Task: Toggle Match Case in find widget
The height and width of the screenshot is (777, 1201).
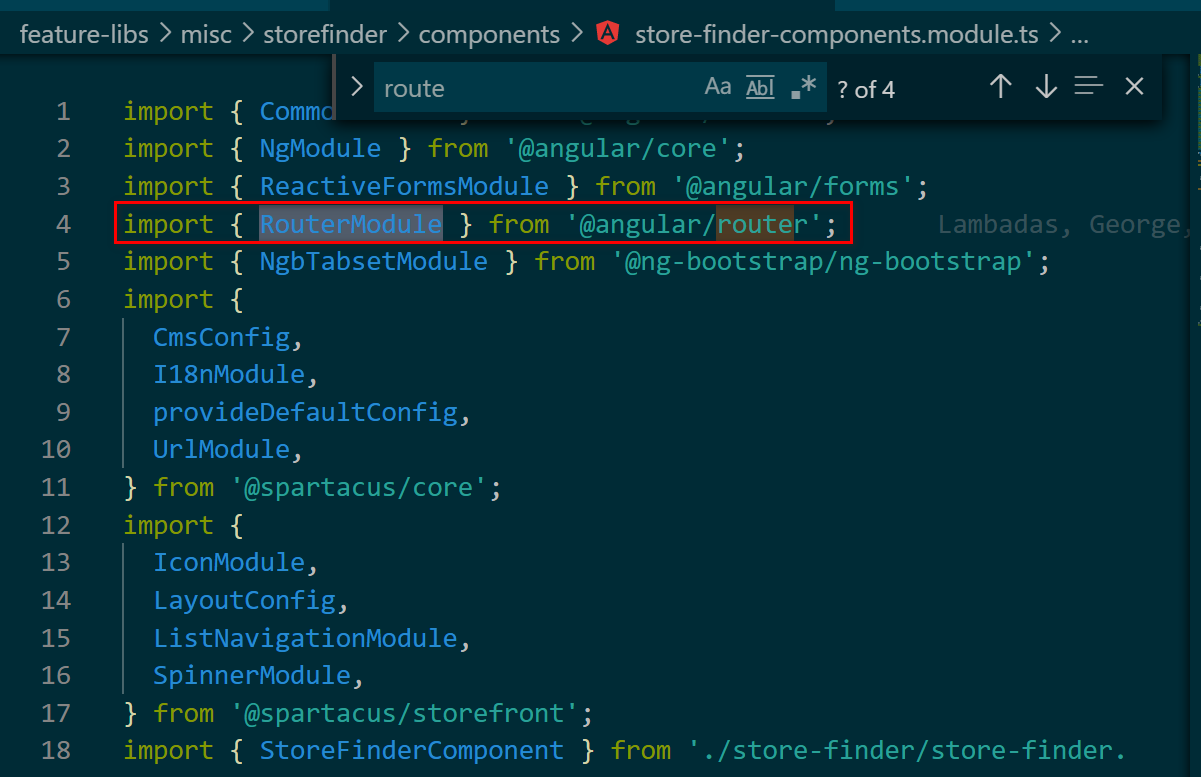Action: pyautogui.click(x=718, y=87)
